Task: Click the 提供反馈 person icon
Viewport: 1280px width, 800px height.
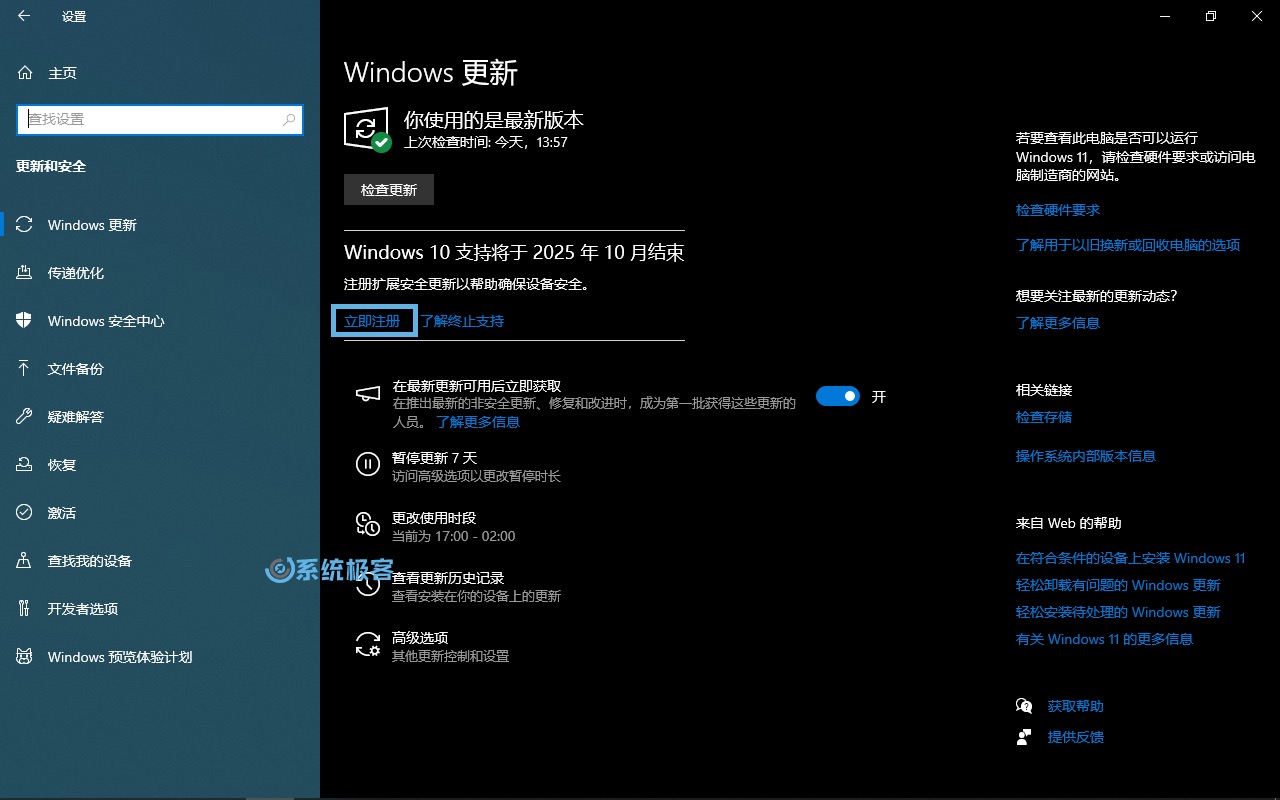Action: tap(1024, 737)
